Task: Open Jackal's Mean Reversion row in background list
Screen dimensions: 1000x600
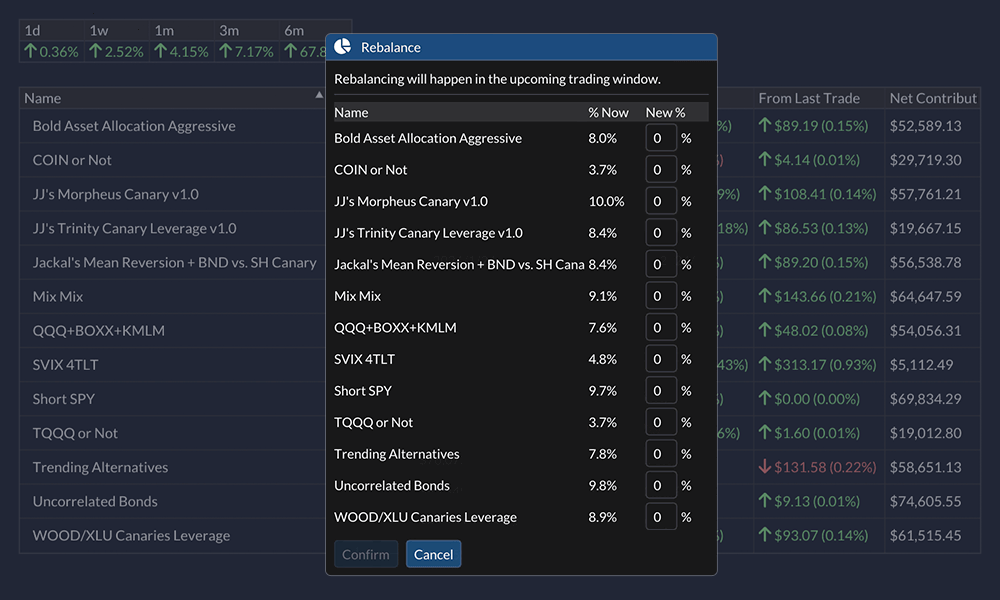Action: (174, 262)
